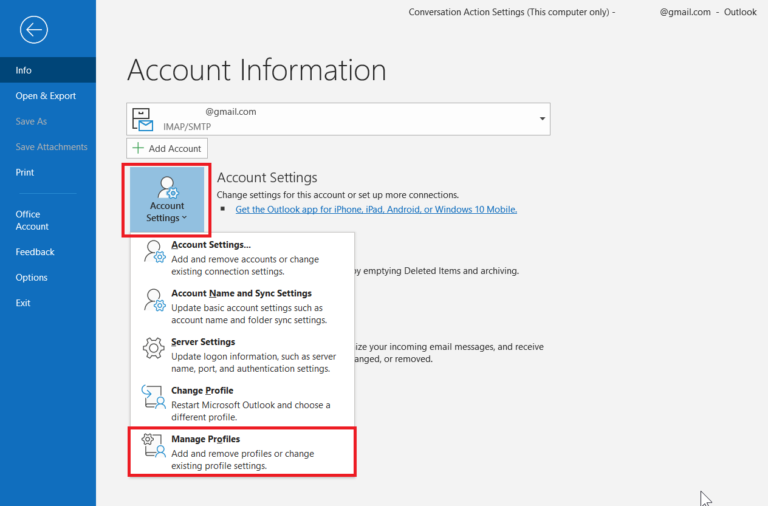Click the Manage Profiles gear-person icon
The width and height of the screenshot is (768, 506).
pos(153,445)
